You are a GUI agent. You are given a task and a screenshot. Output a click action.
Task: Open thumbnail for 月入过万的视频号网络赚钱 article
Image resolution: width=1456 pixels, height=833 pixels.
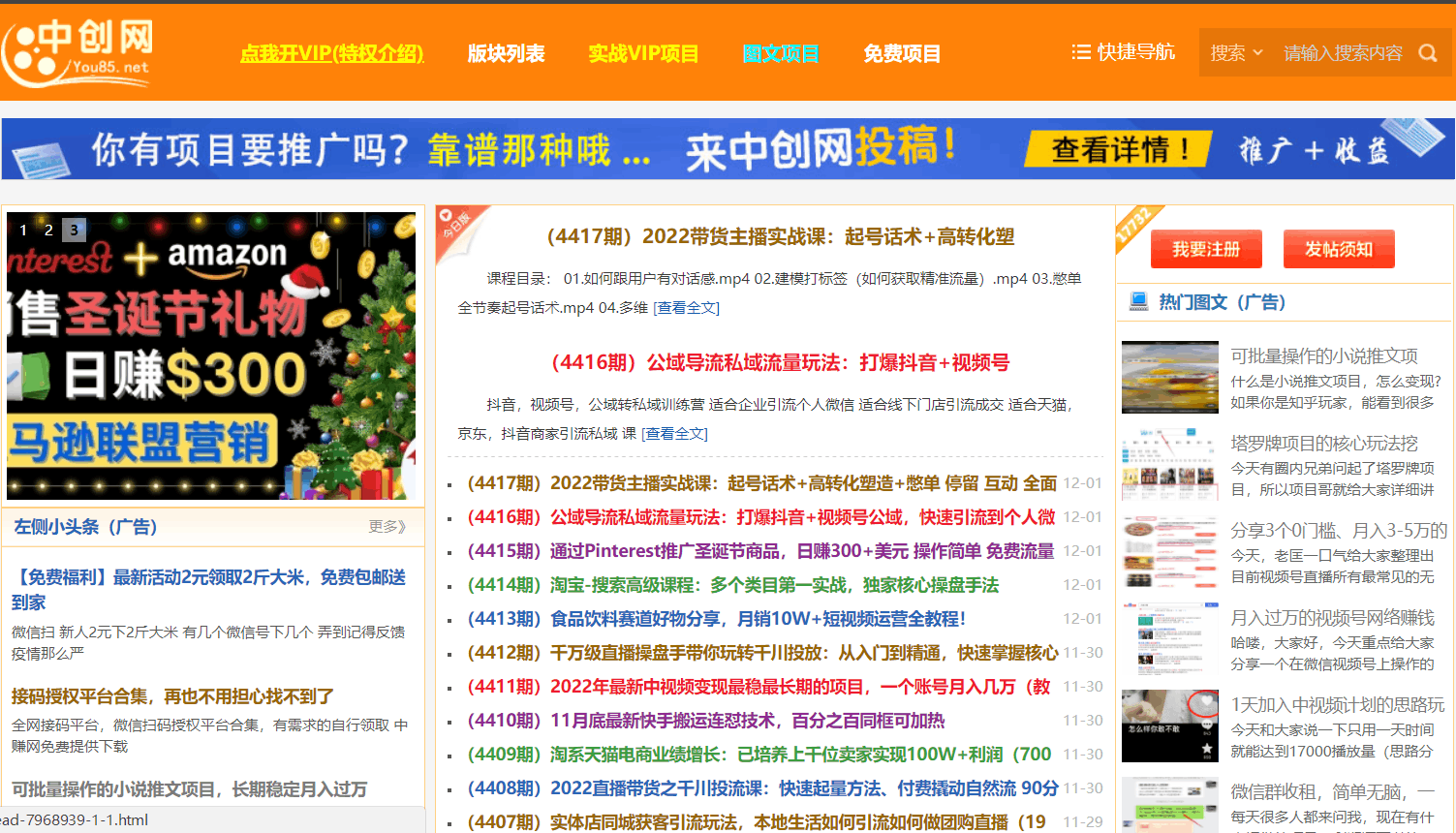[x=1170, y=638]
